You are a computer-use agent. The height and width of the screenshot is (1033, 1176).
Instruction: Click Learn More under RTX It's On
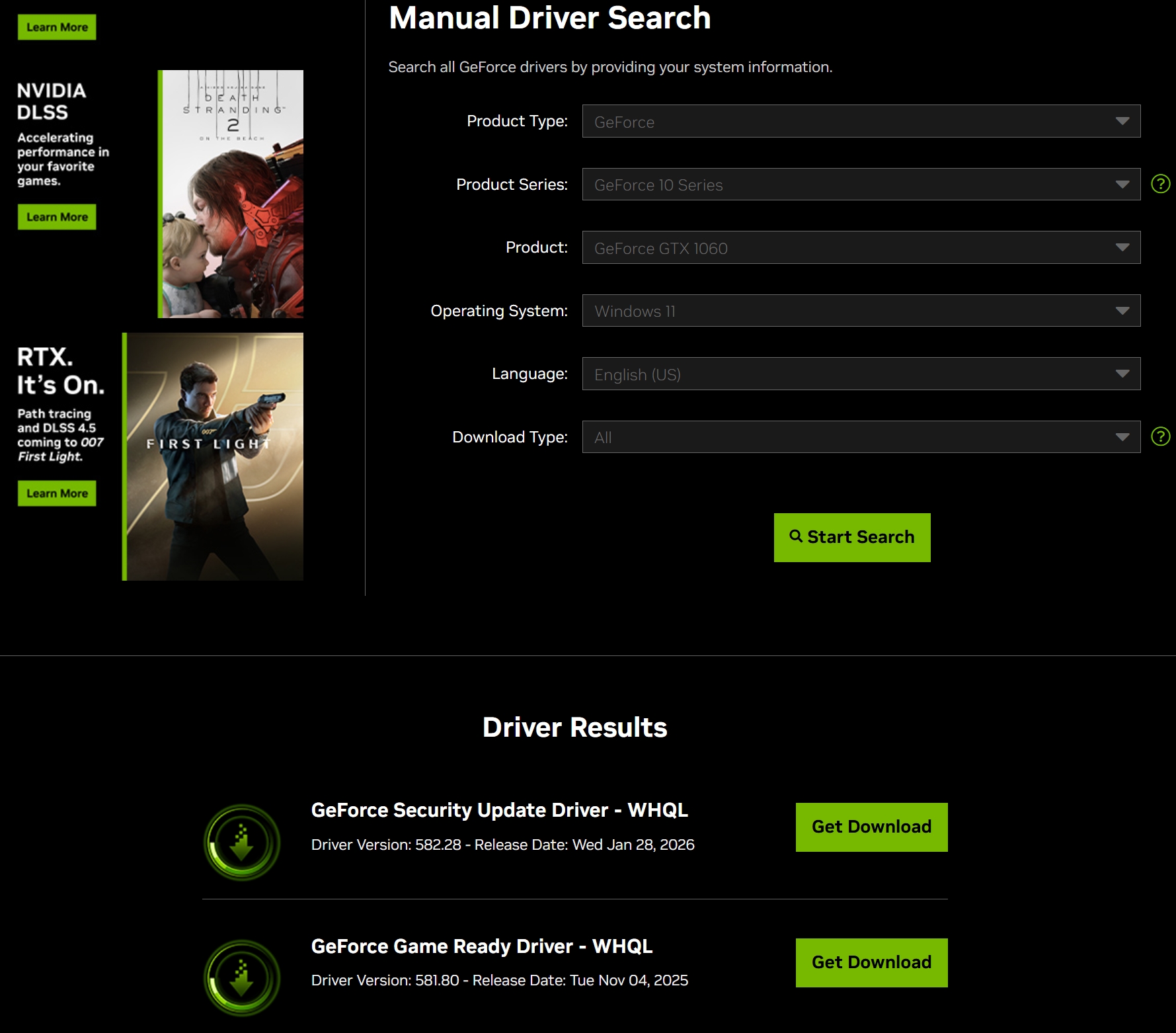coord(57,493)
